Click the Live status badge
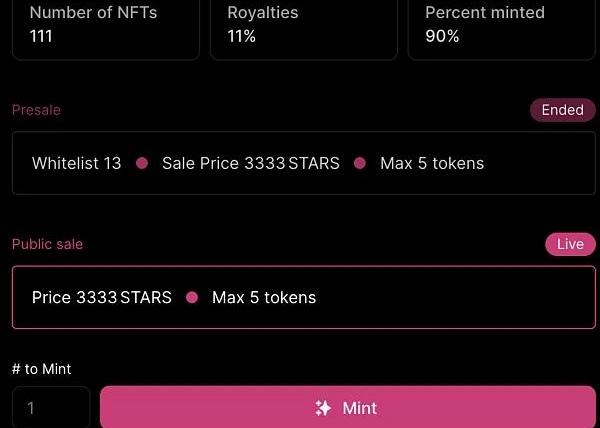The image size is (600, 428). [570, 244]
